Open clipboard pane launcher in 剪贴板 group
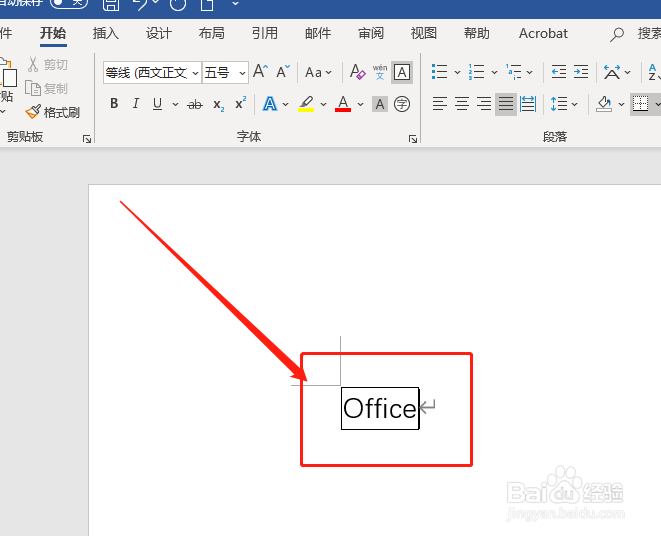 pos(87,139)
